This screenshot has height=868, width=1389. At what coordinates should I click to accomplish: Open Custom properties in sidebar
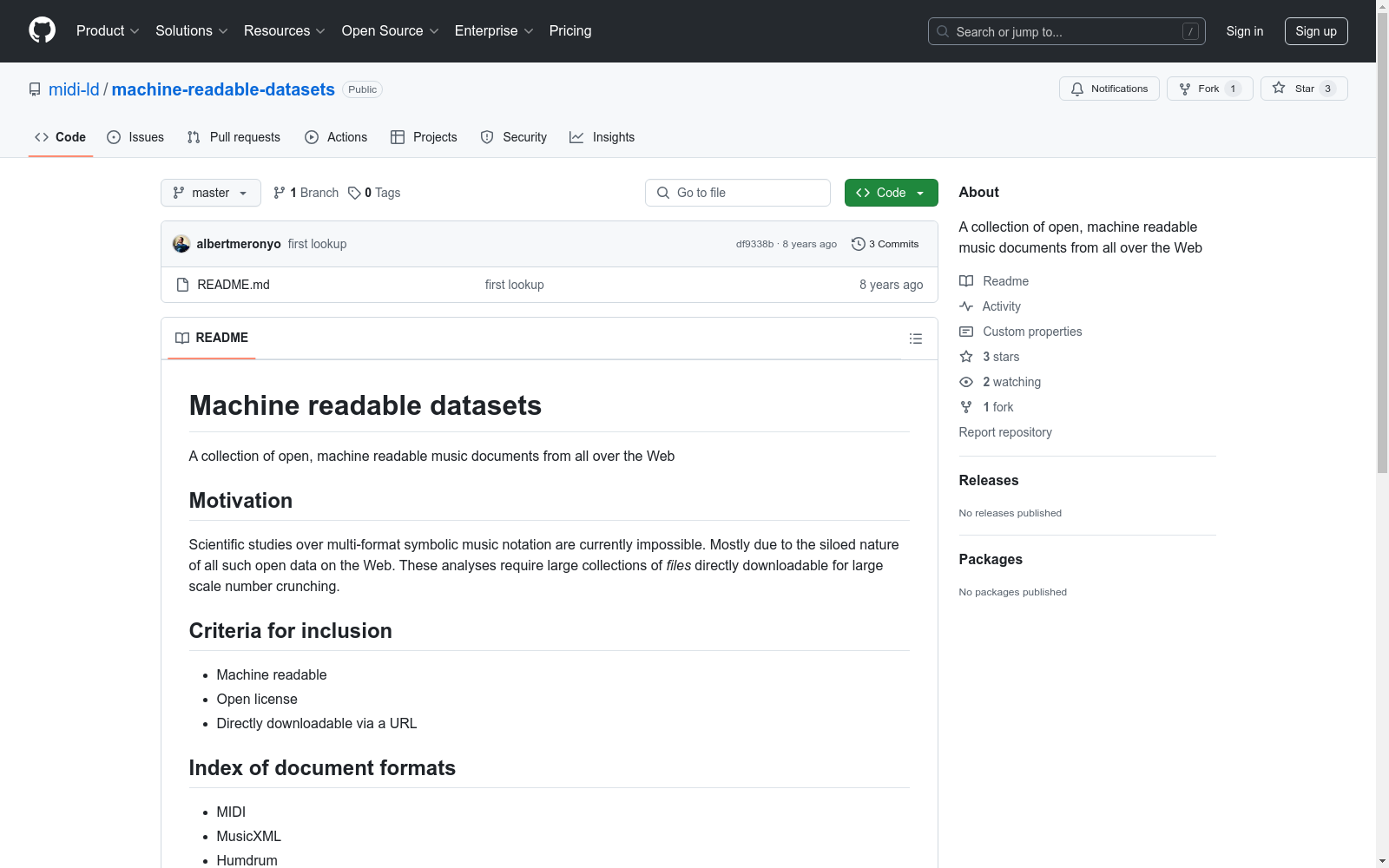pos(1032,332)
